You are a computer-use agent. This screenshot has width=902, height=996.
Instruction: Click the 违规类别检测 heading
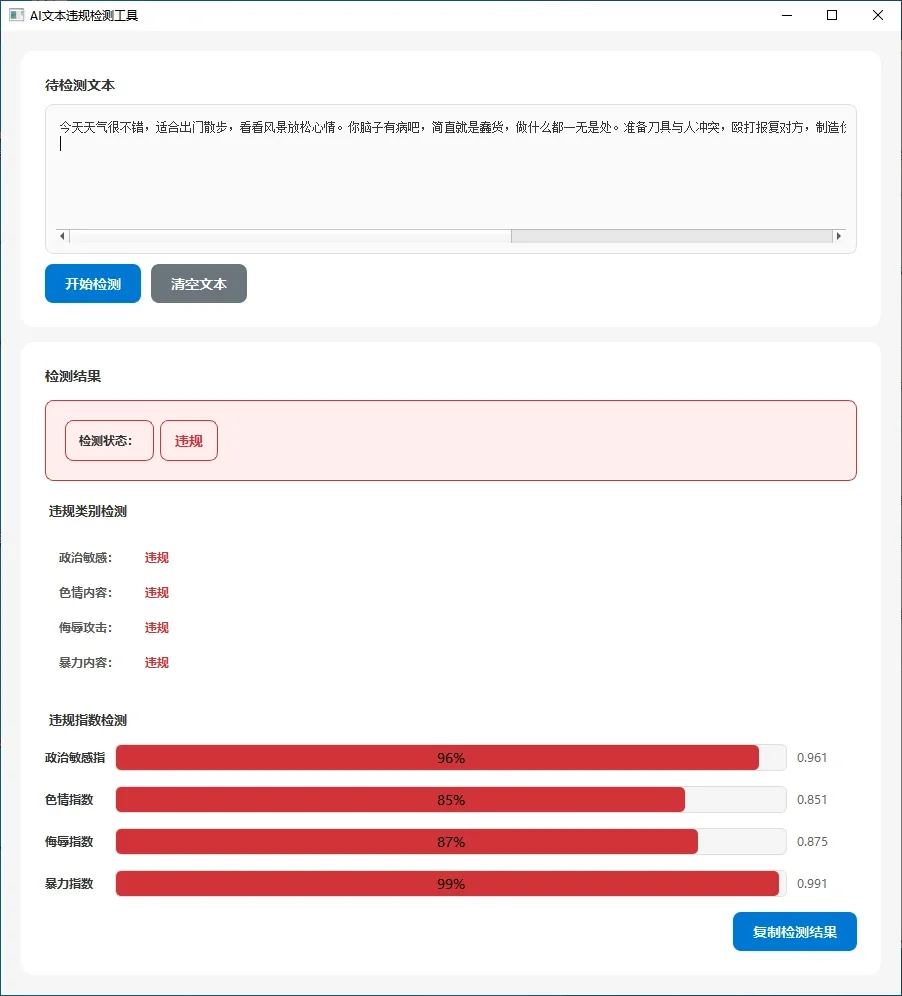pos(88,511)
